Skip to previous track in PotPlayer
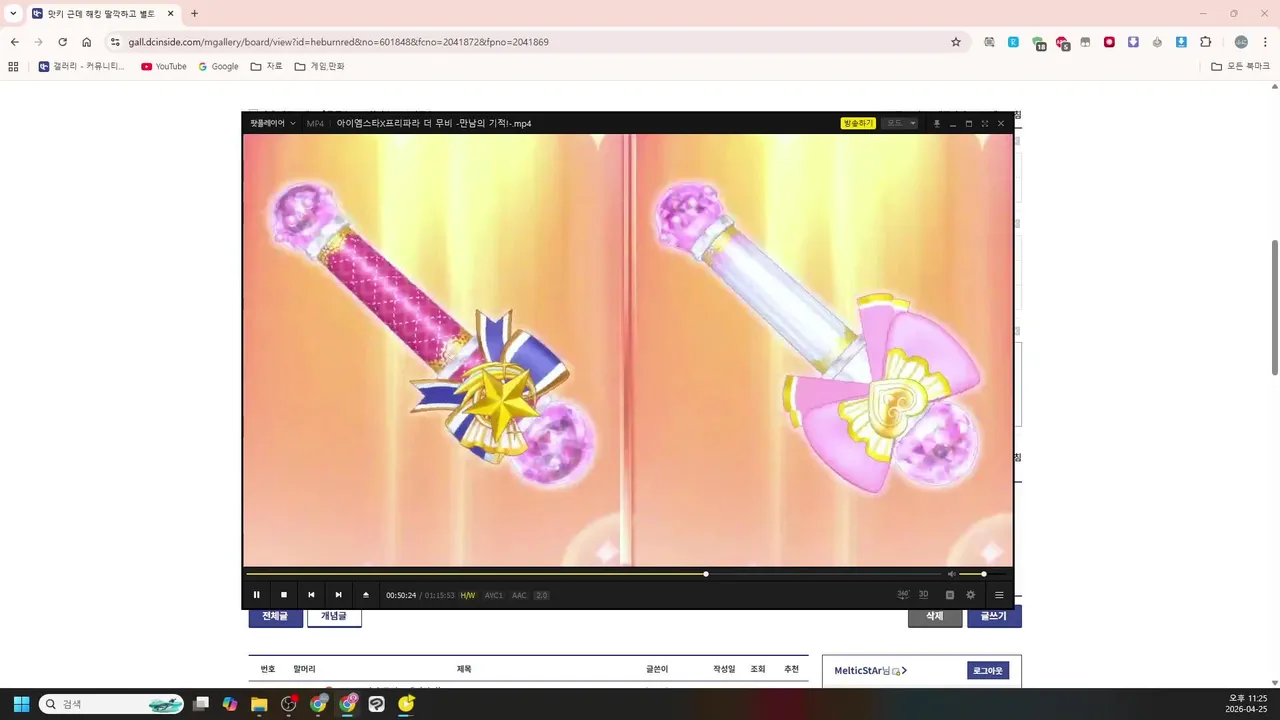Image resolution: width=1280 pixels, height=720 pixels. pyautogui.click(x=311, y=595)
